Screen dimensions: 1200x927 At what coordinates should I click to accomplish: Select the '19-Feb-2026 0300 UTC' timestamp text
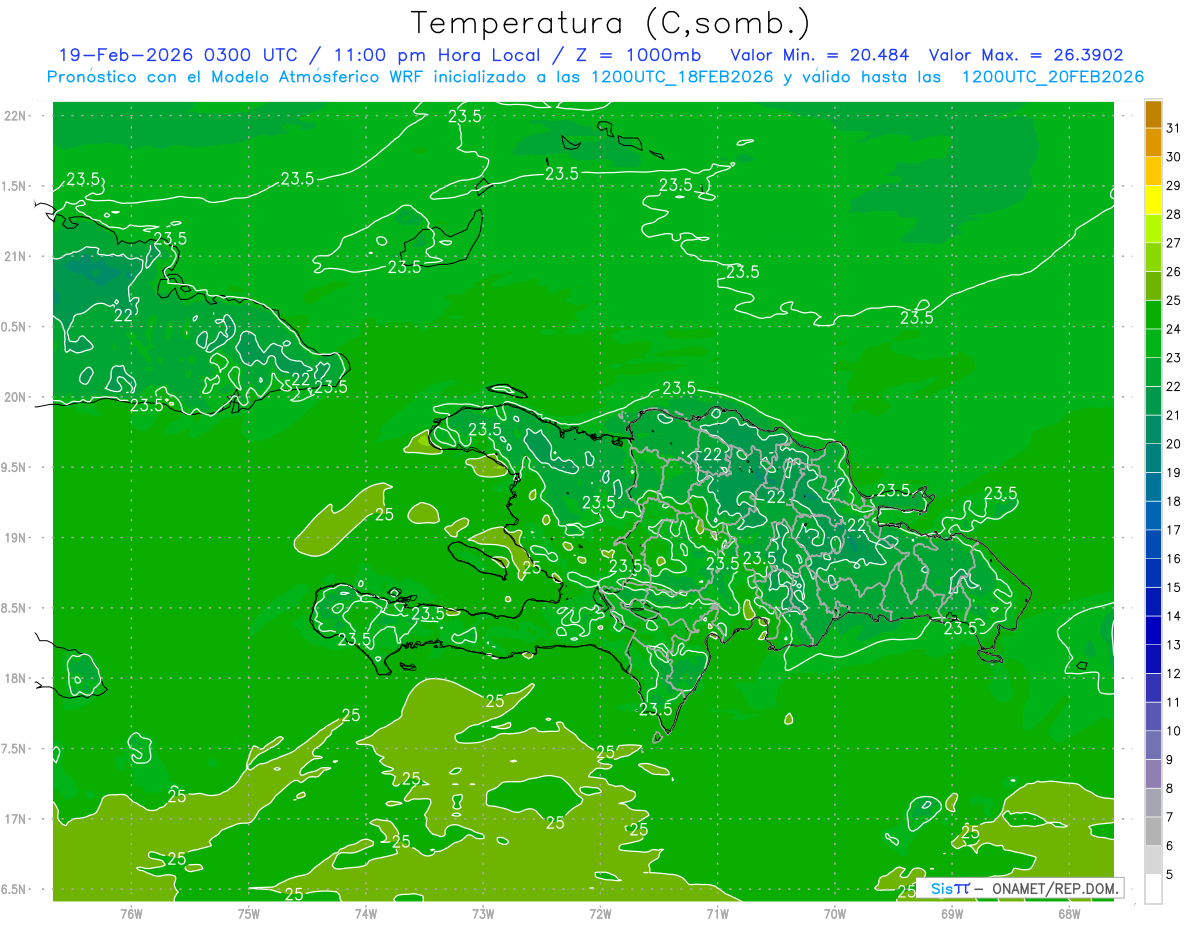point(177,55)
